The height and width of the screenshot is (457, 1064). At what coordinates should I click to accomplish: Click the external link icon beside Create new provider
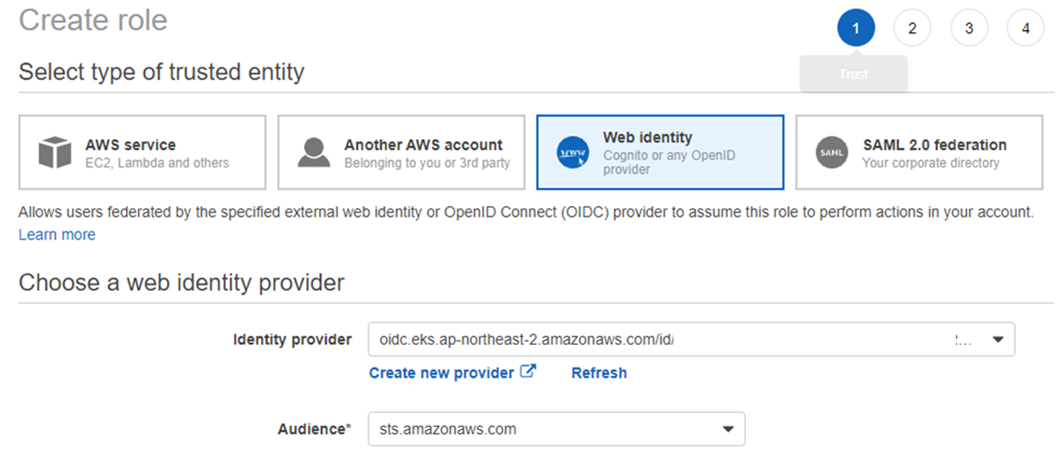point(529,371)
